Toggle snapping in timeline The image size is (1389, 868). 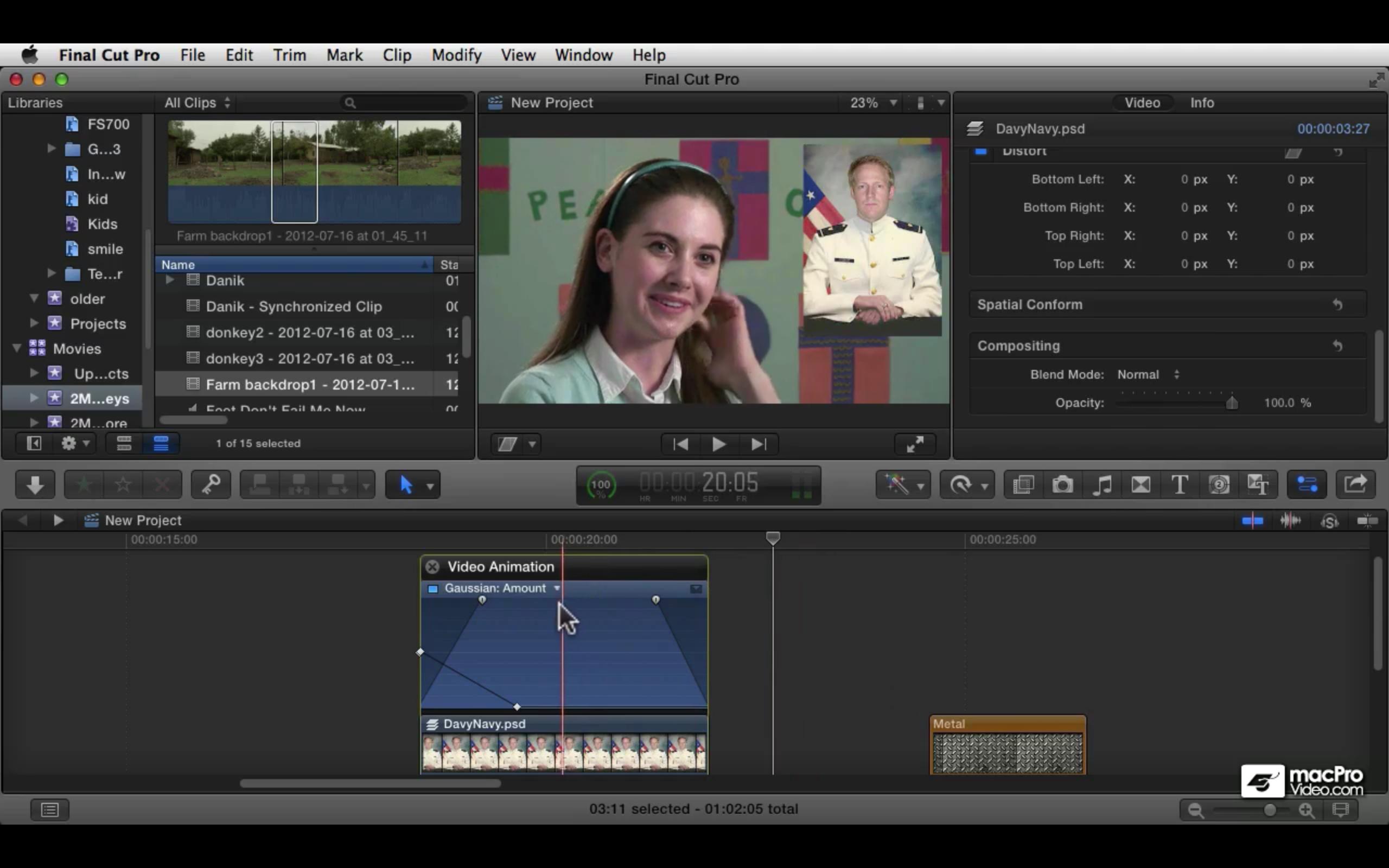pyautogui.click(x=1367, y=521)
